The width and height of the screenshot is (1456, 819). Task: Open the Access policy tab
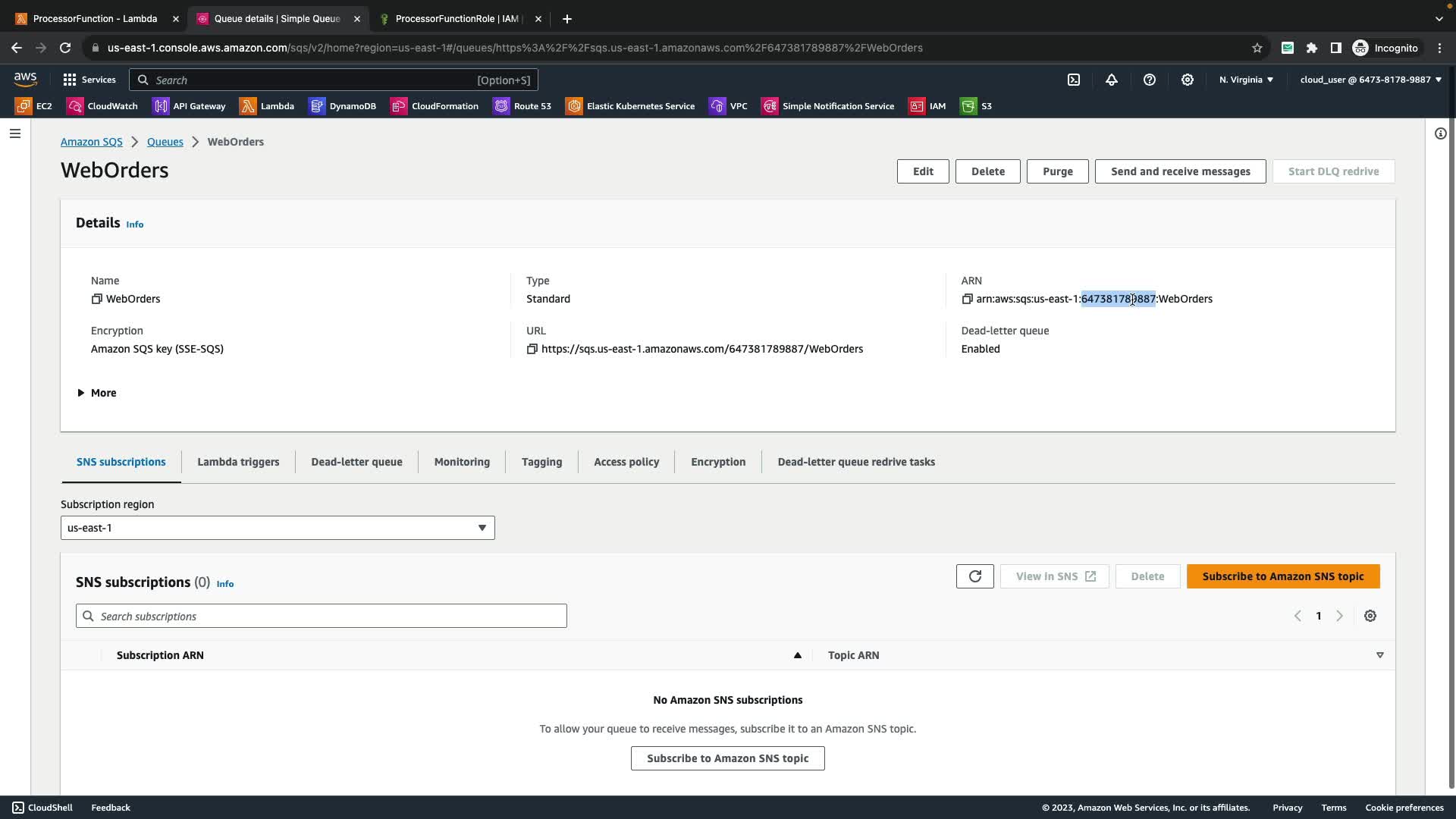click(626, 462)
